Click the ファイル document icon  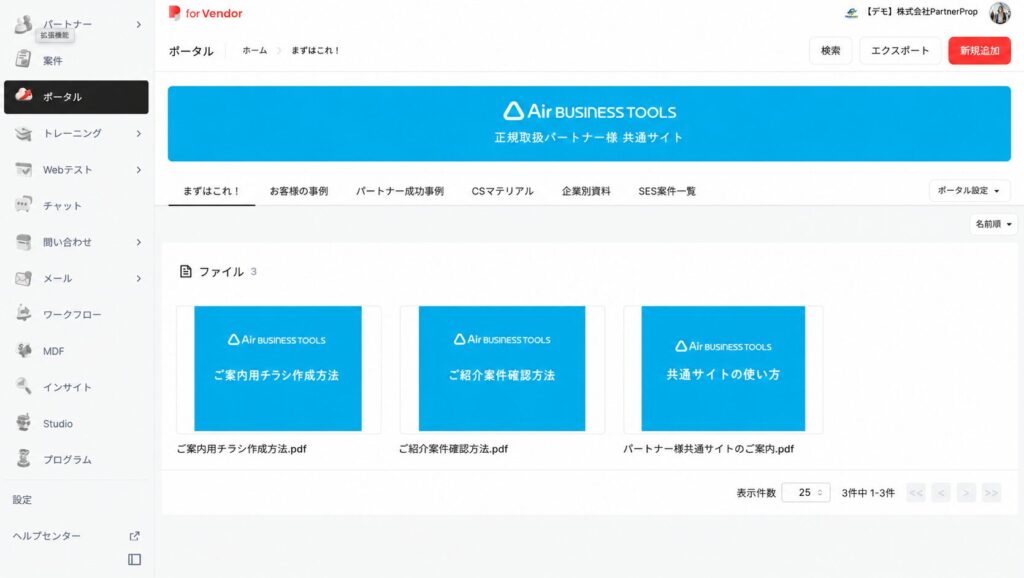click(x=185, y=271)
